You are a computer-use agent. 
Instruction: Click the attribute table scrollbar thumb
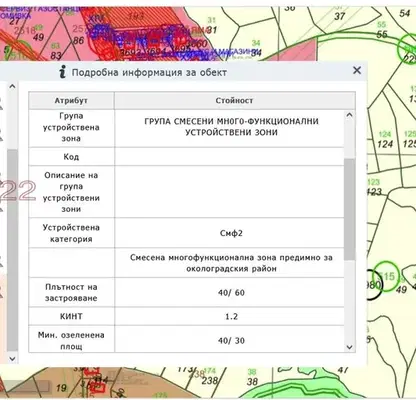(x=349, y=209)
